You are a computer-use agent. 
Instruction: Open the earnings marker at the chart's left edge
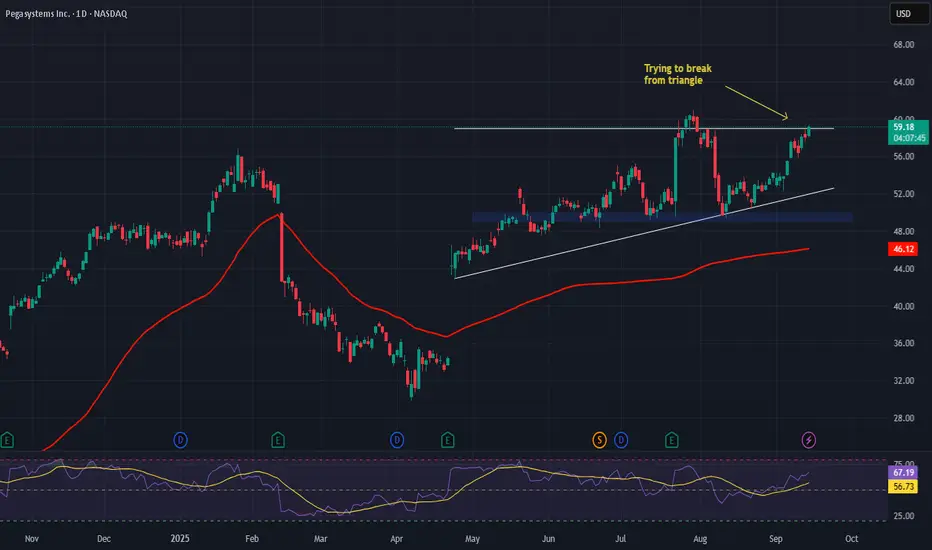point(7,441)
